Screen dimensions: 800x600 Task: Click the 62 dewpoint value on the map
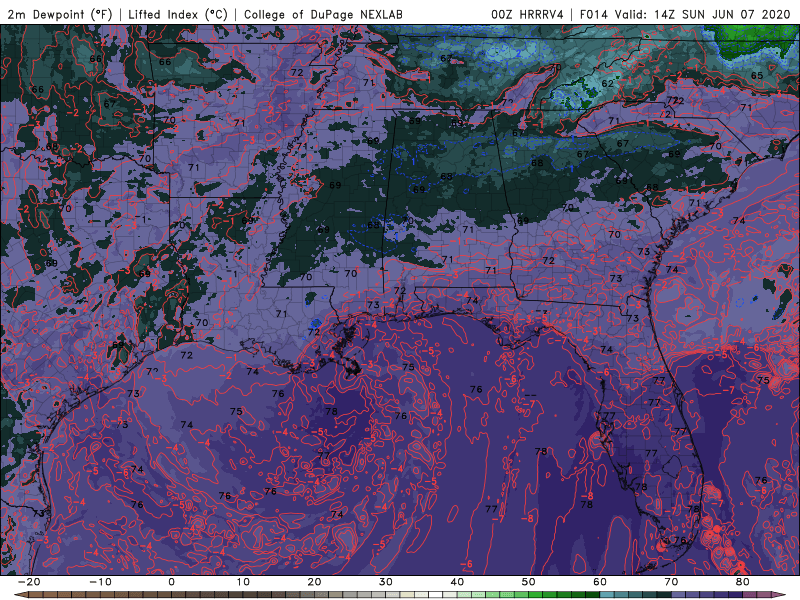point(607,83)
